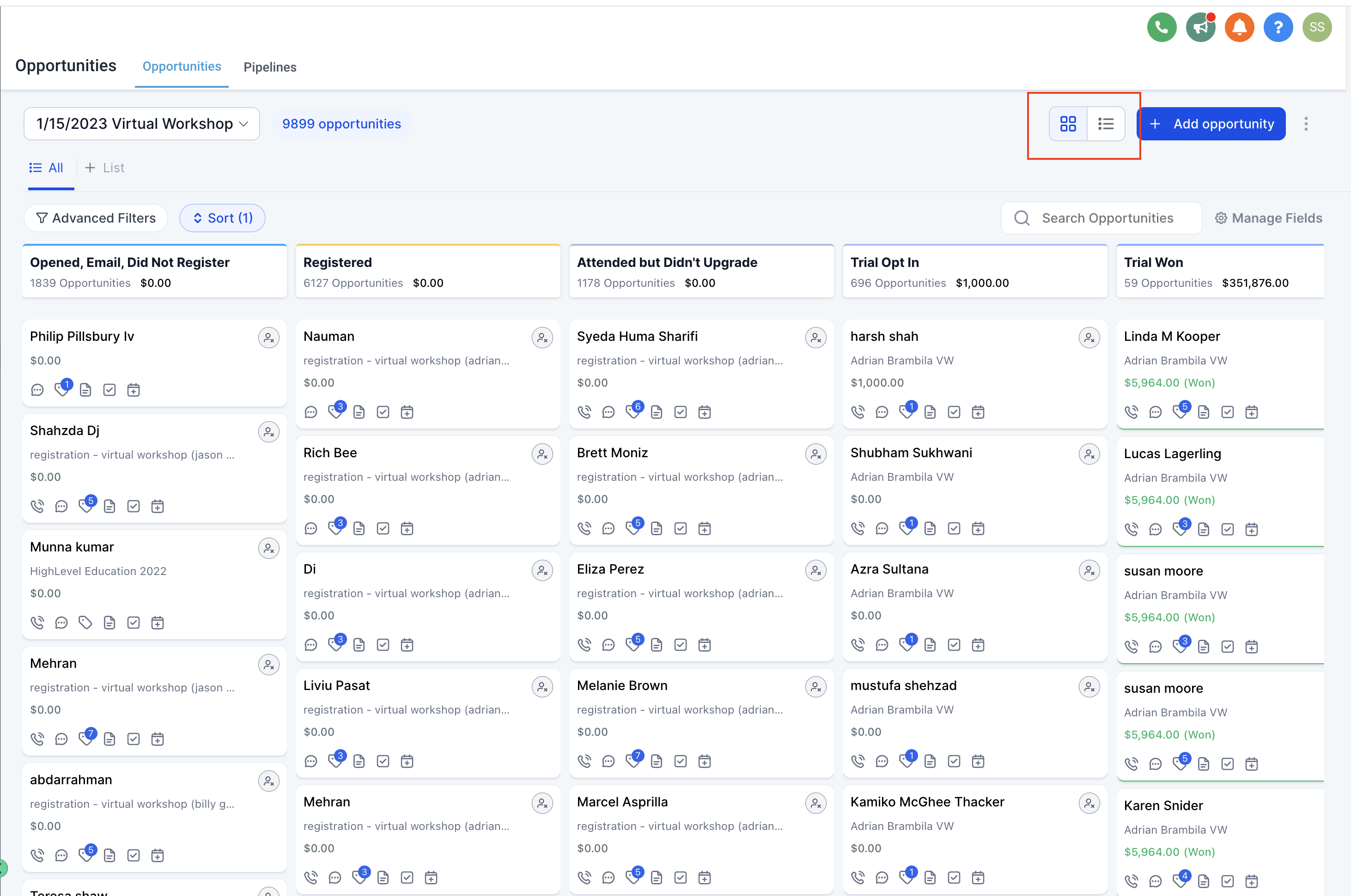Click appointment calendar icon on Syeda Huma Sharifi card
Viewport: 1351px width, 896px height.
point(705,412)
